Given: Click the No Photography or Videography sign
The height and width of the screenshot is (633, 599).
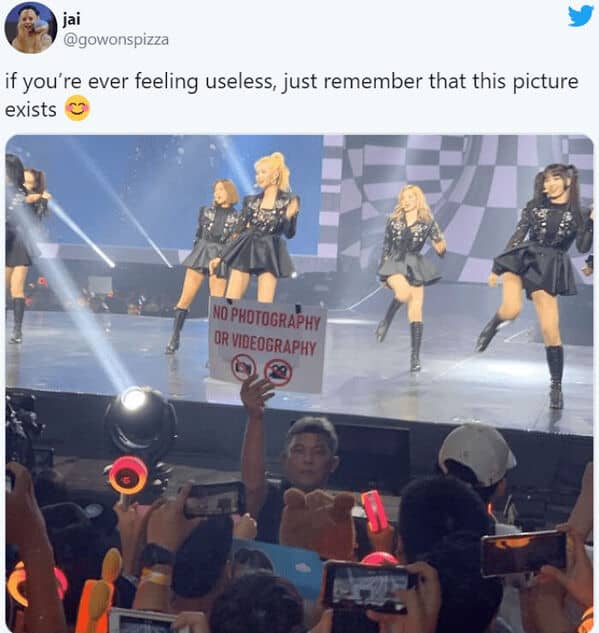Looking at the screenshot, I should pyautogui.click(x=267, y=345).
